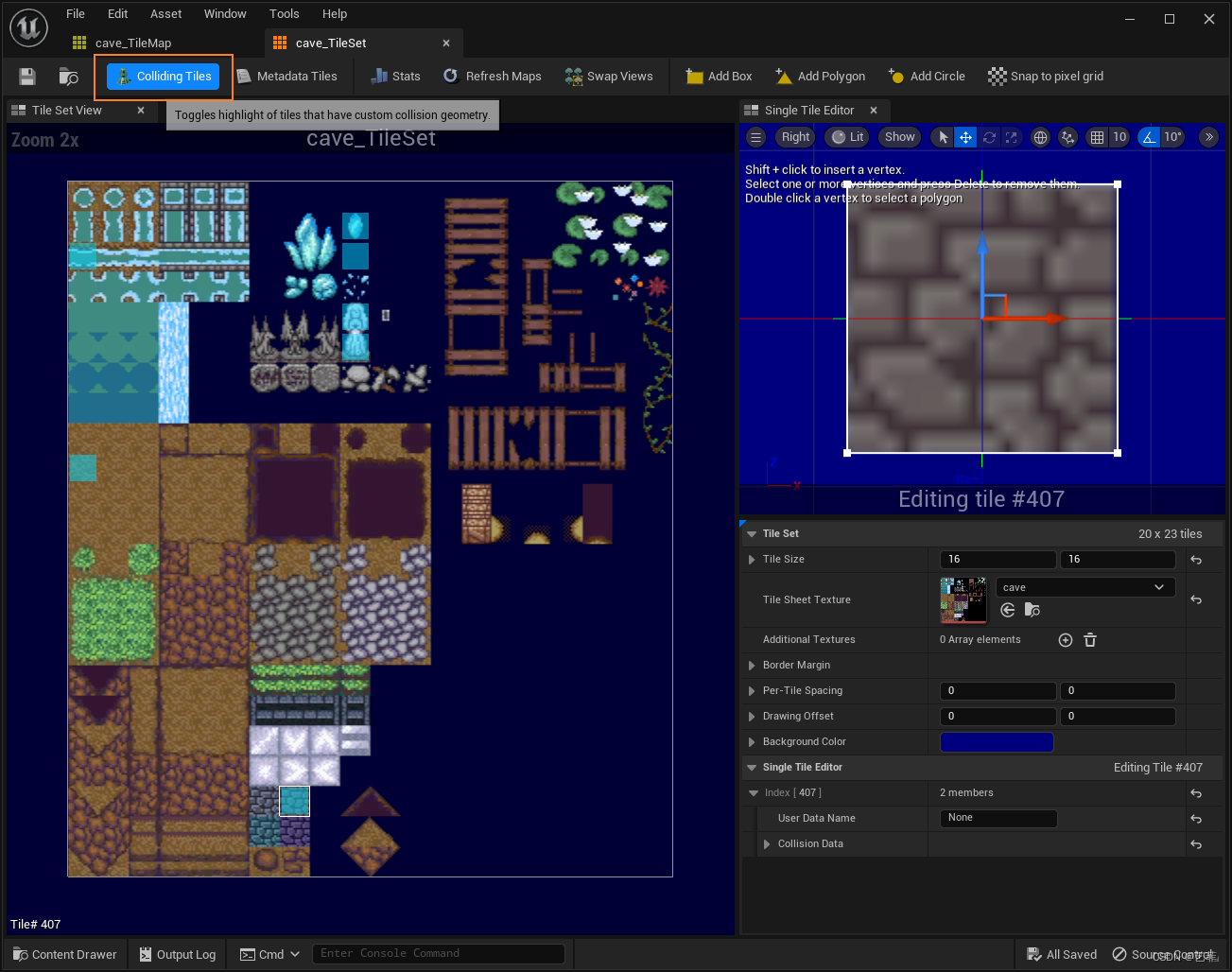This screenshot has width=1232, height=972.
Task: Open the Right view orientation dropdown
Action: coord(795,137)
